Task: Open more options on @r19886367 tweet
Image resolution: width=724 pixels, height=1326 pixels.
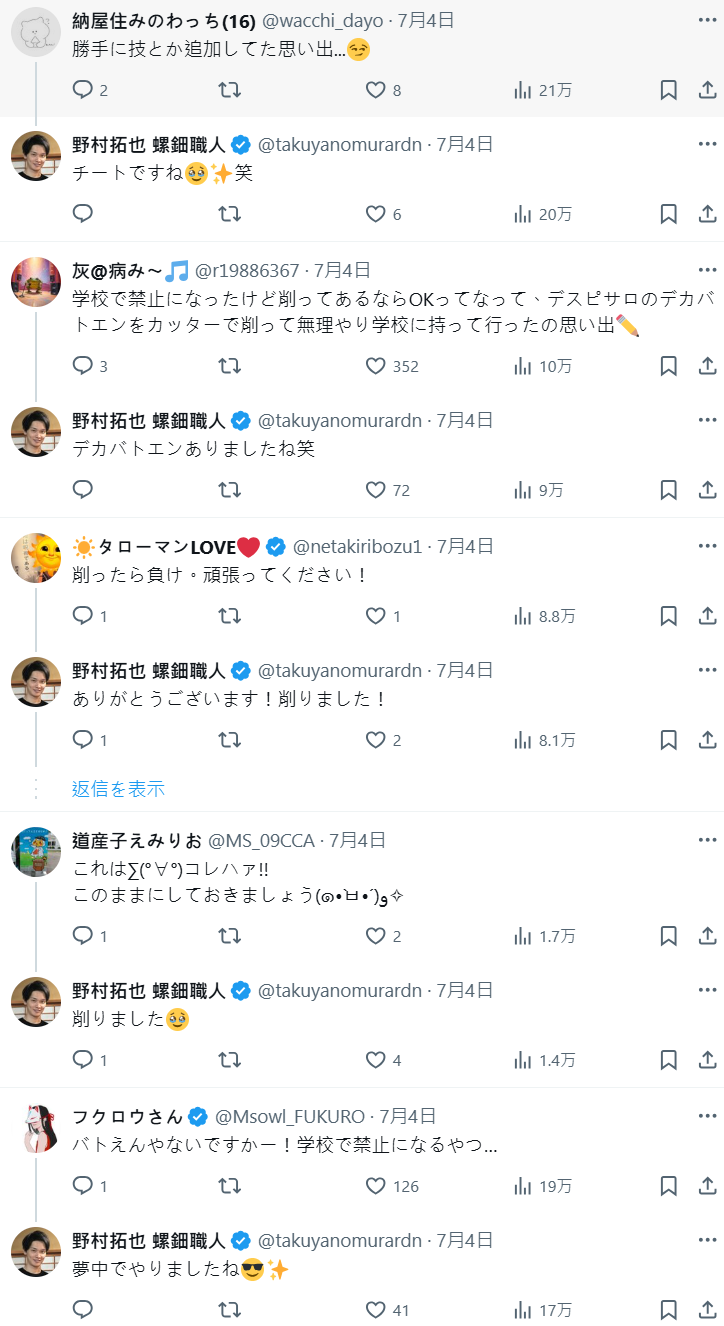Action: [x=707, y=270]
